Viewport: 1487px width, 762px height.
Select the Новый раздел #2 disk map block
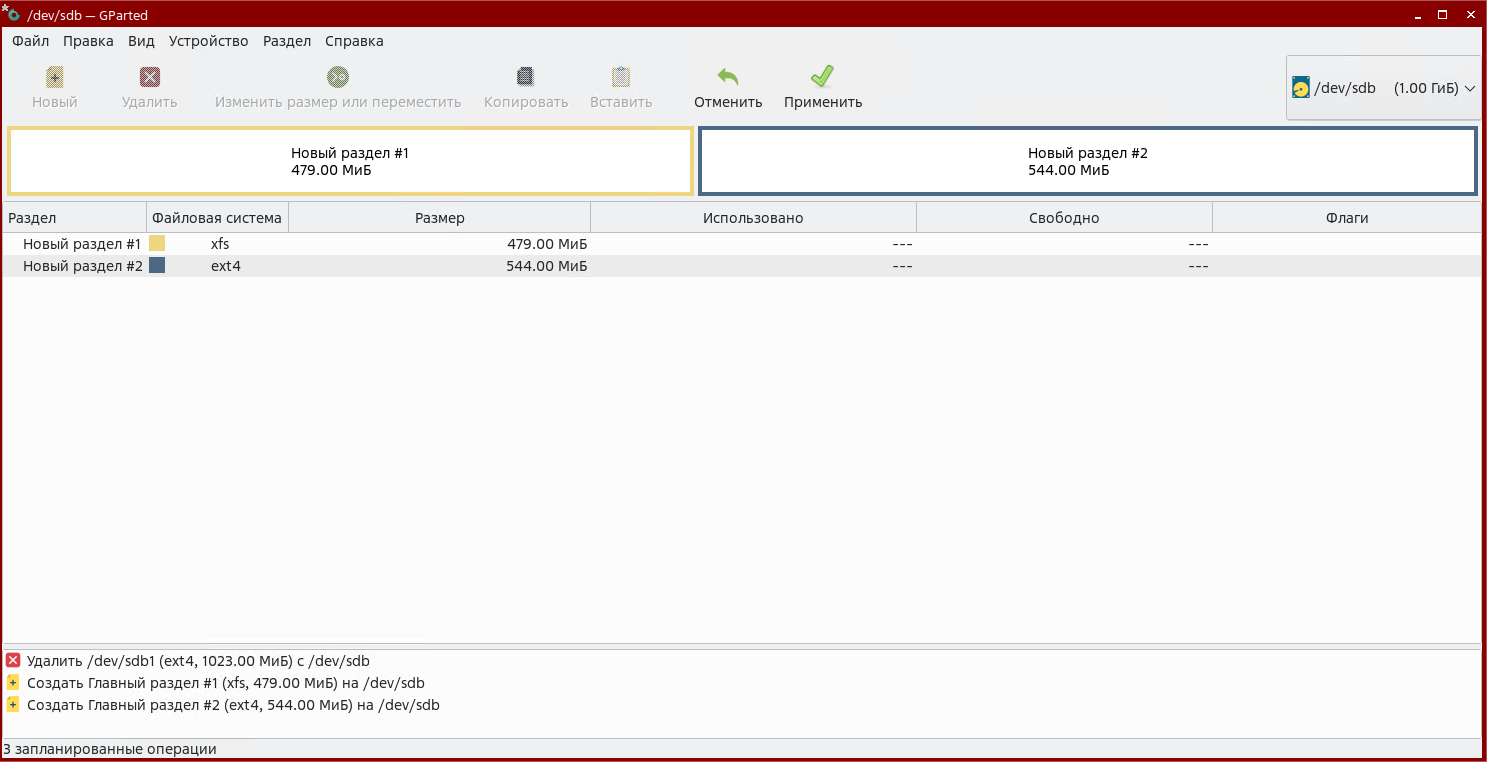click(1088, 161)
